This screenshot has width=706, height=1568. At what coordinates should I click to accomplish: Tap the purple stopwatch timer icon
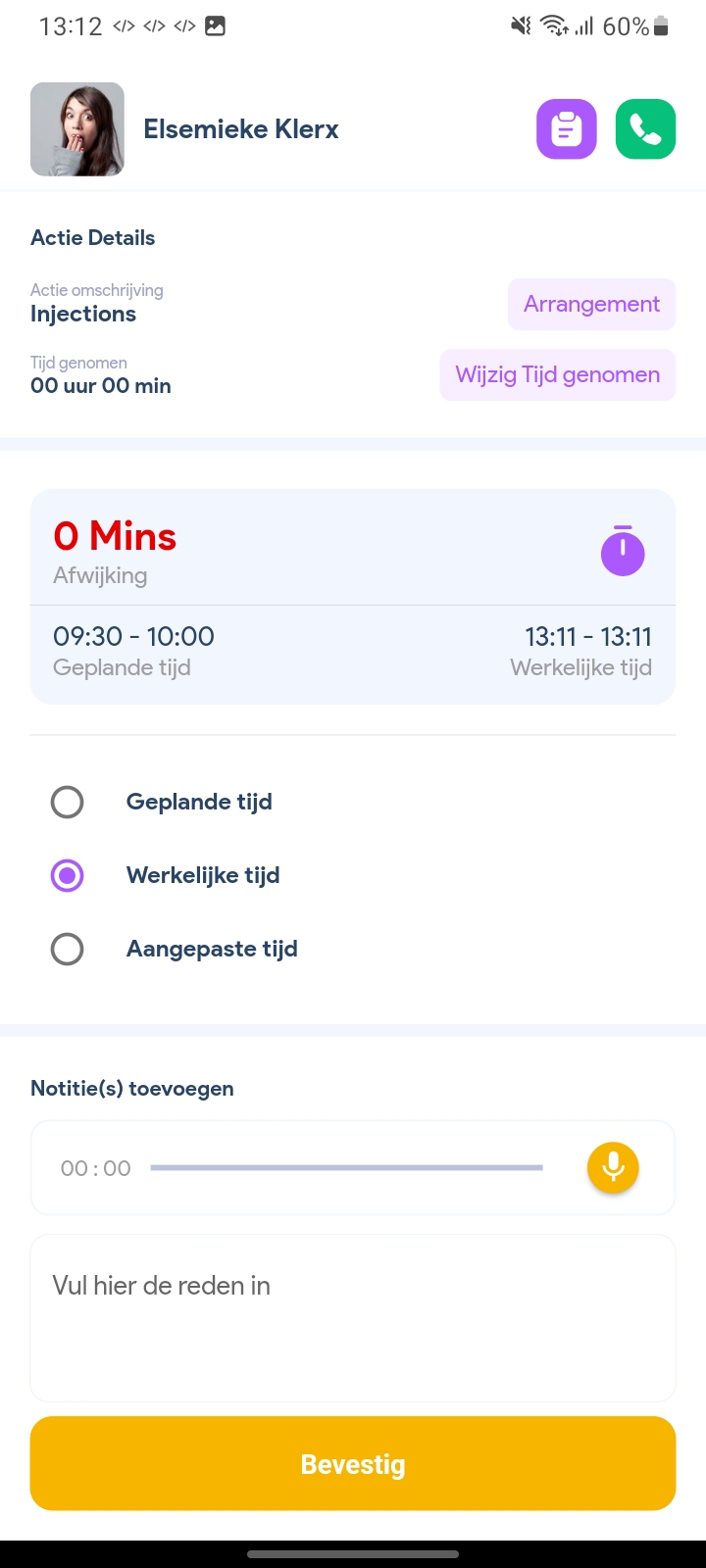(x=623, y=551)
